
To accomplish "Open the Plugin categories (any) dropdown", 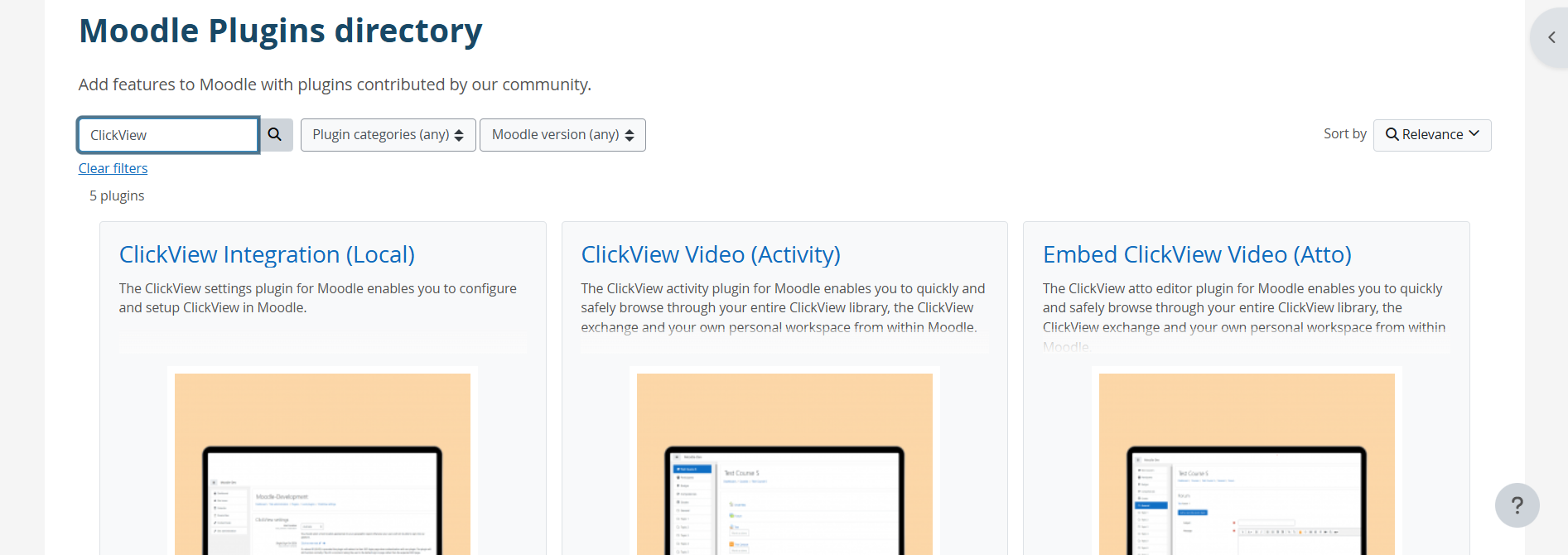I will tap(388, 135).
